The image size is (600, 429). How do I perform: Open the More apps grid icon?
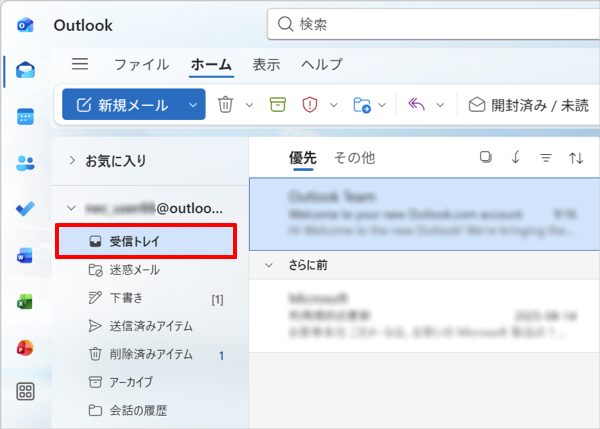coord(25,391)
